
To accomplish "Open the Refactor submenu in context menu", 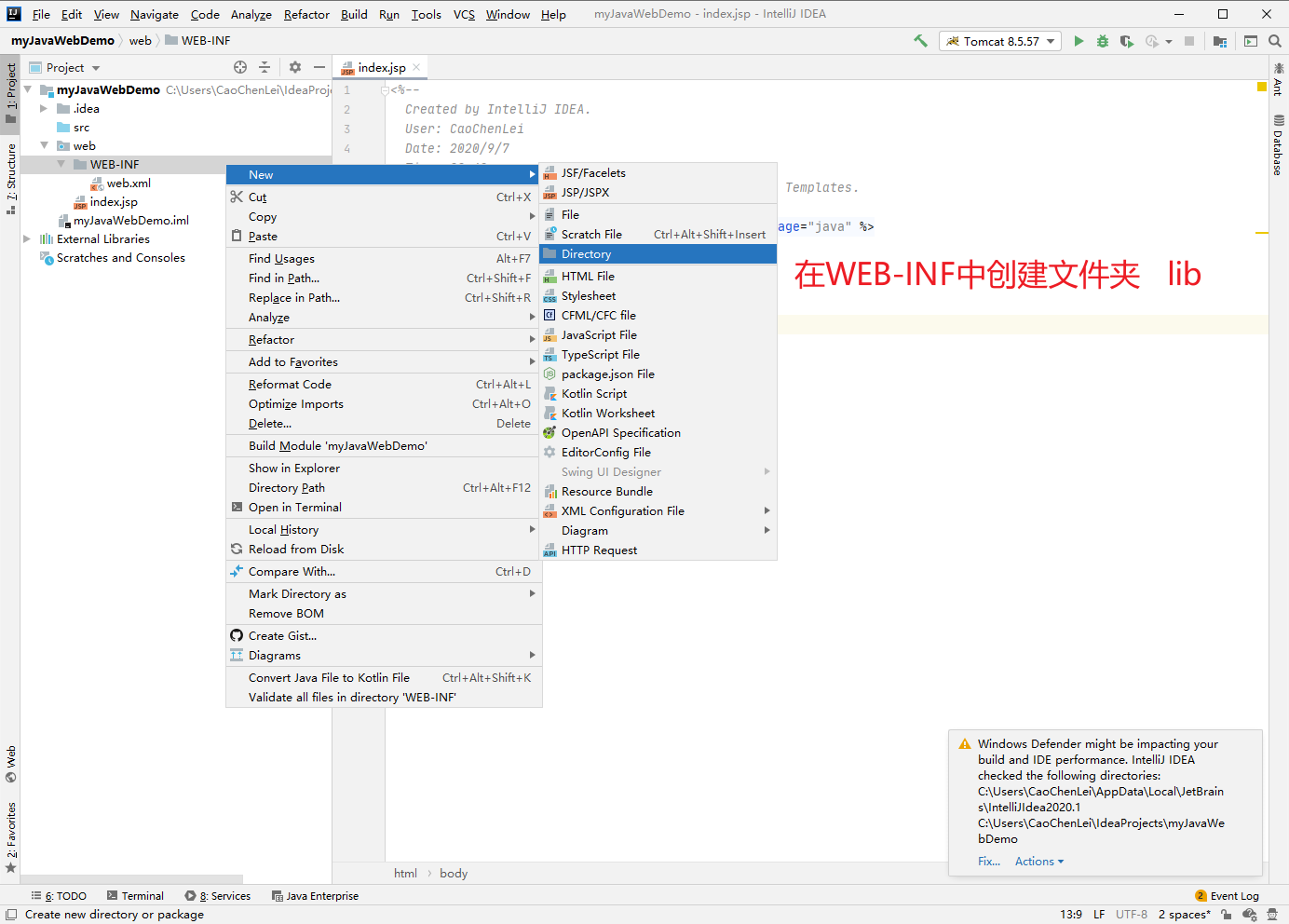I will [x=384, y=340].
